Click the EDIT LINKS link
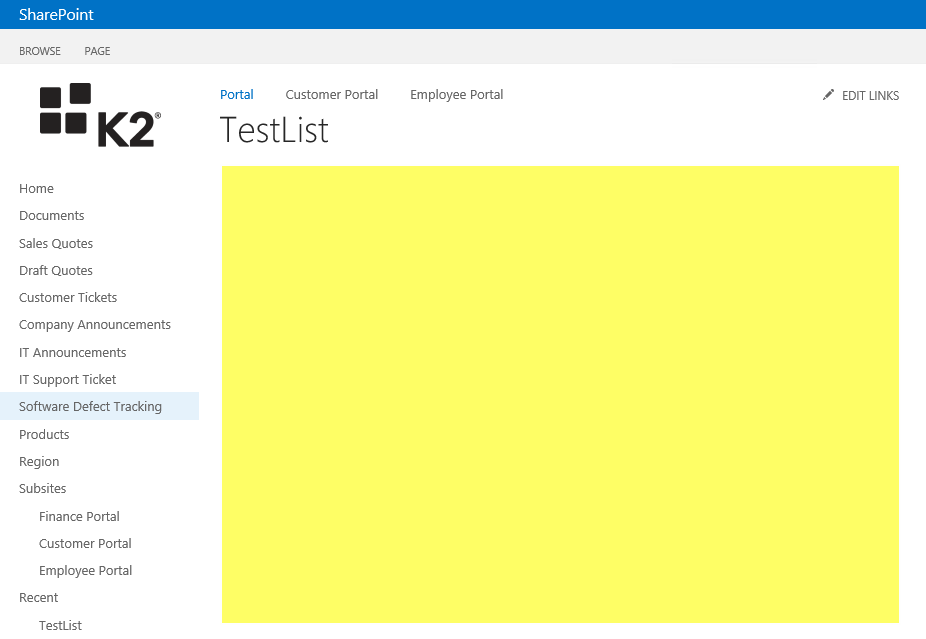 point(870,96)
